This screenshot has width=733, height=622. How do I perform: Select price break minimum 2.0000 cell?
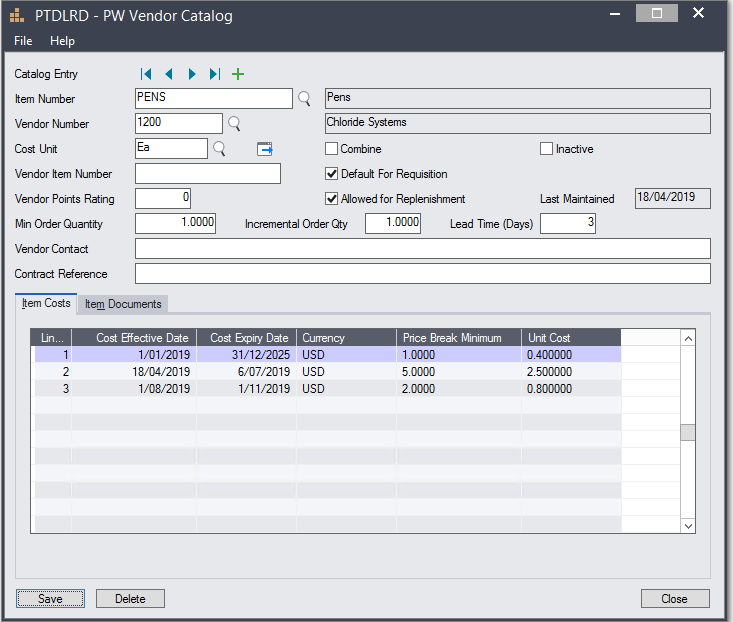pyautogui.click(x=460, y=389)
